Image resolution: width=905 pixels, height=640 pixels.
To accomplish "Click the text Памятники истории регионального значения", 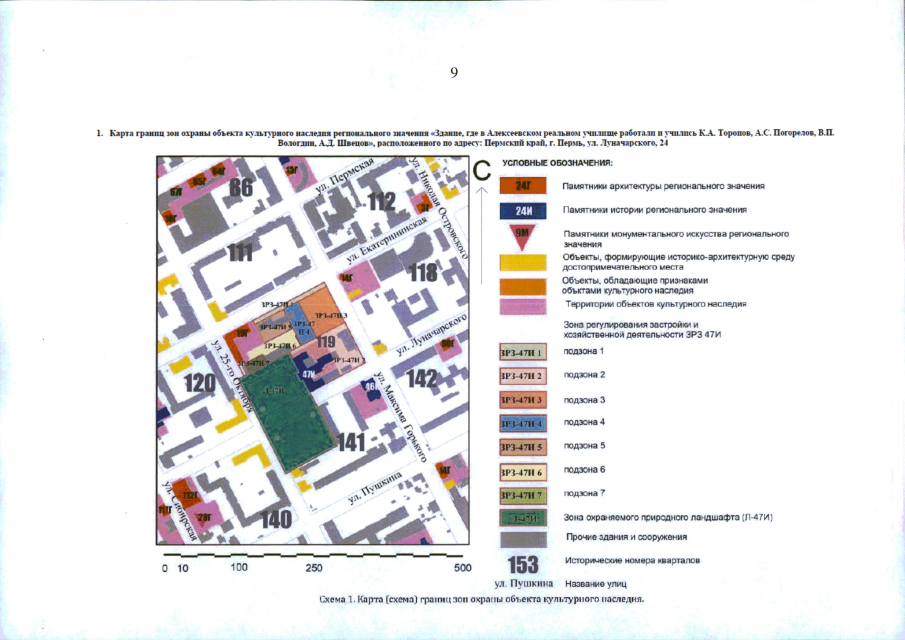I will pos(655,210).
